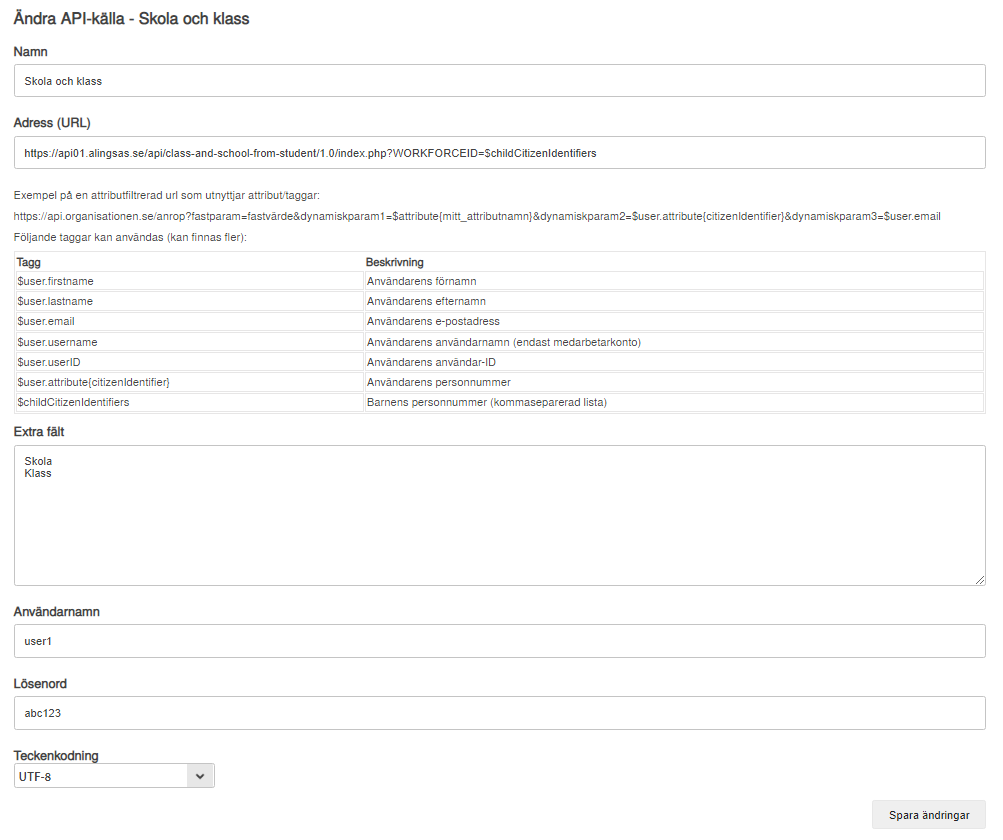The image size is (1003, 840).
Task: Click the Lösenord field label
Action: tap(40, 684)
